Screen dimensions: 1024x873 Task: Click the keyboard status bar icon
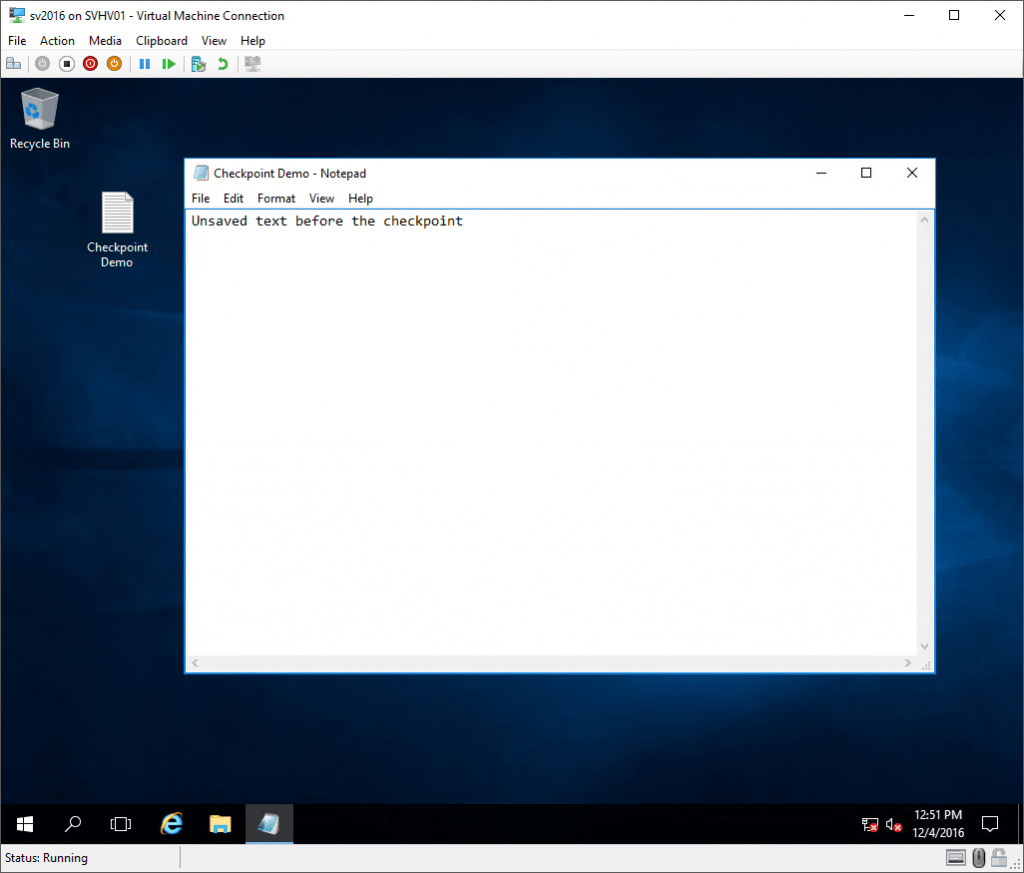click(955, 857)
